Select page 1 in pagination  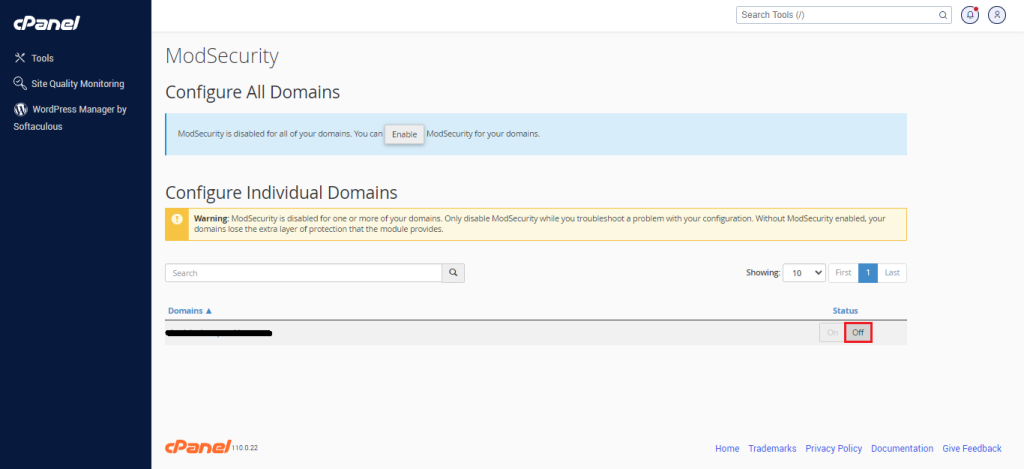(868, 273)
